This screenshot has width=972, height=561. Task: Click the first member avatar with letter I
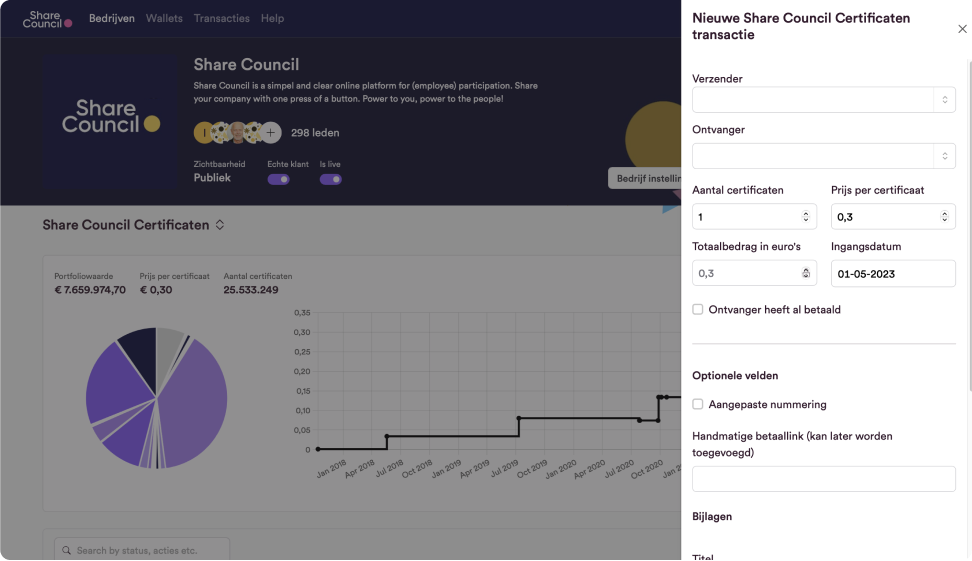pyautogui.click(x=204, y=133)
